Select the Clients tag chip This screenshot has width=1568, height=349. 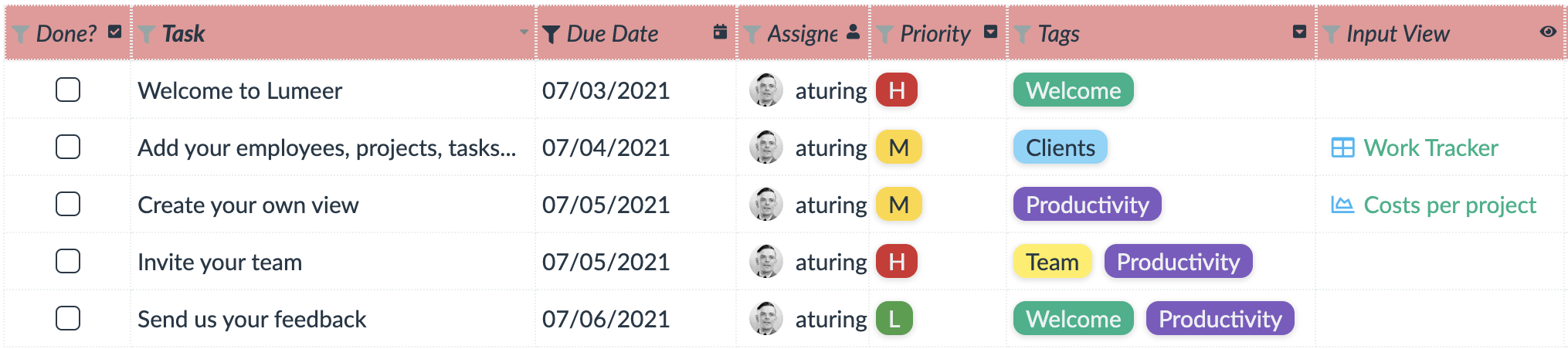(x=1060, y=147)
